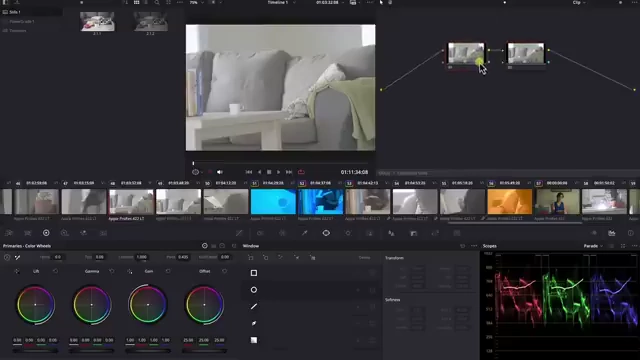Screen dimensions: 640x360
Task: Stop viewer playback
Action: click(269, 172)
